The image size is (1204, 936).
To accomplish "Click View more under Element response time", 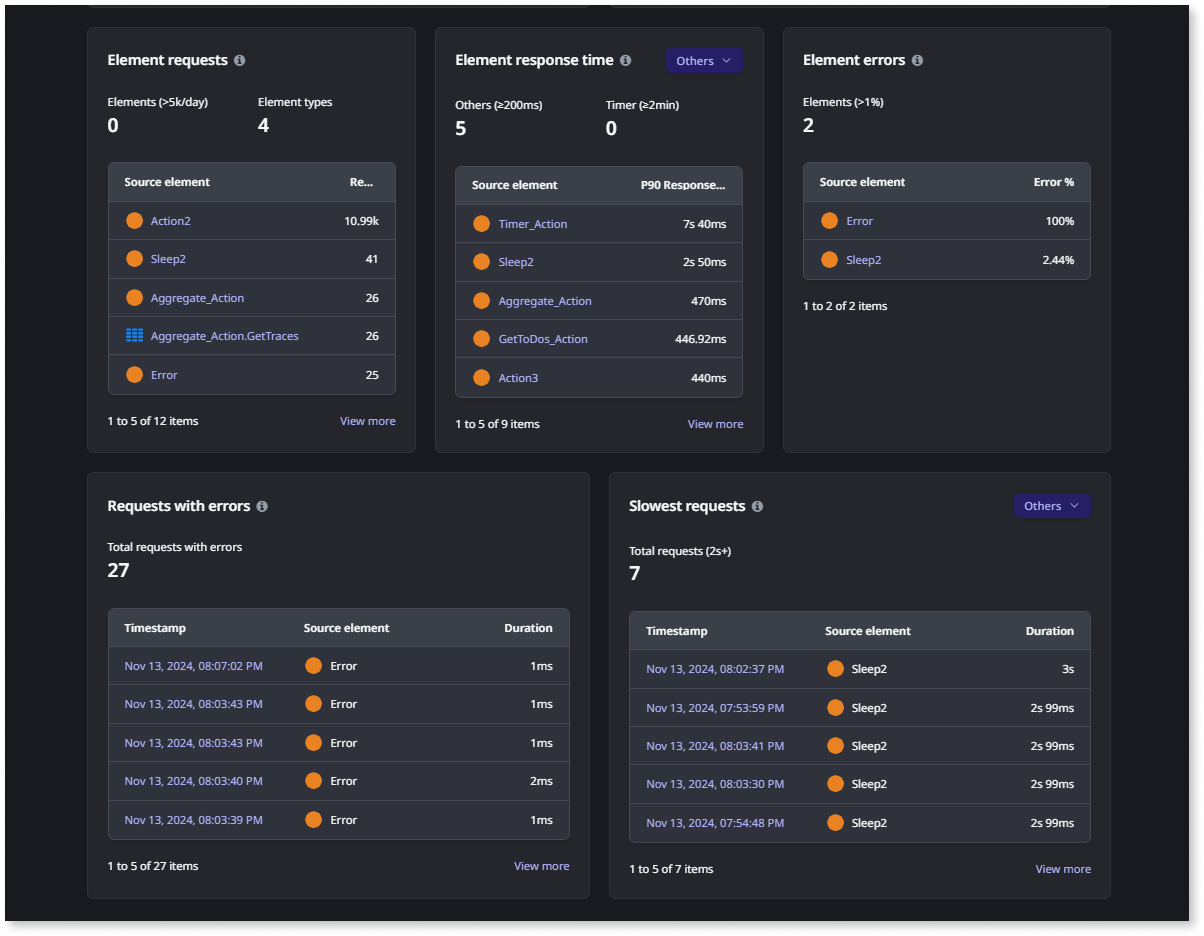I will pos(715,424).
